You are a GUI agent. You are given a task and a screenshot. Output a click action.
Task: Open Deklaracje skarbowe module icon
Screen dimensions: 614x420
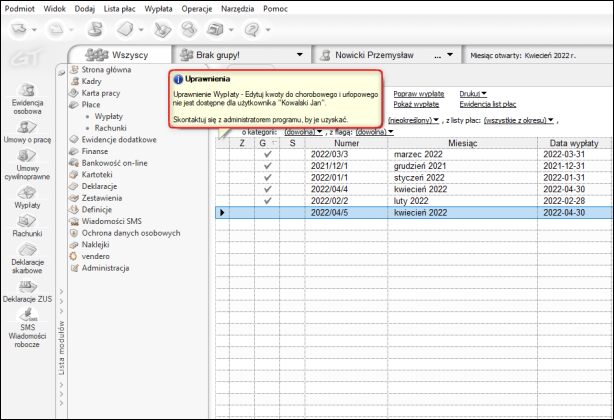[x=27, y=258]
